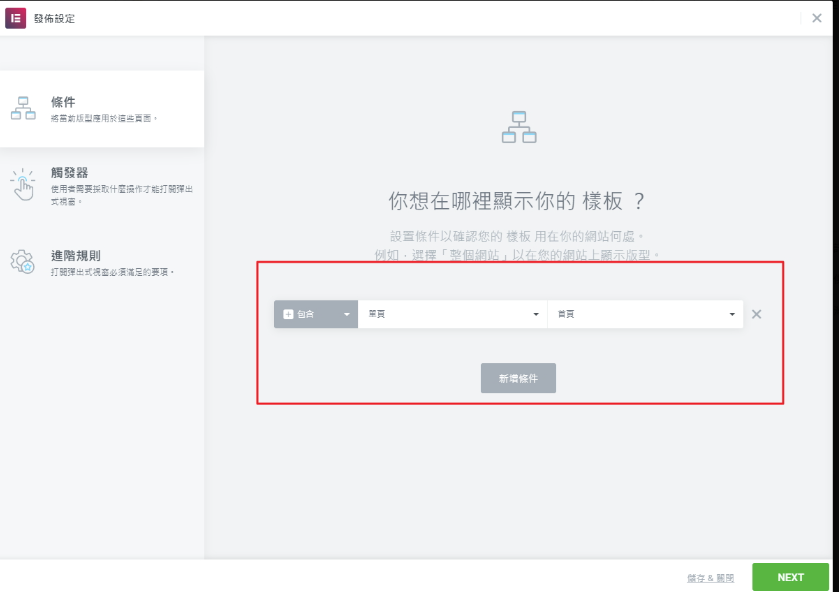Image resolution: width=839 pixels, height=592 pixels.
Task: Click the 你想在哪裡顯示你的樣板 heading
Action: (516, 201)
